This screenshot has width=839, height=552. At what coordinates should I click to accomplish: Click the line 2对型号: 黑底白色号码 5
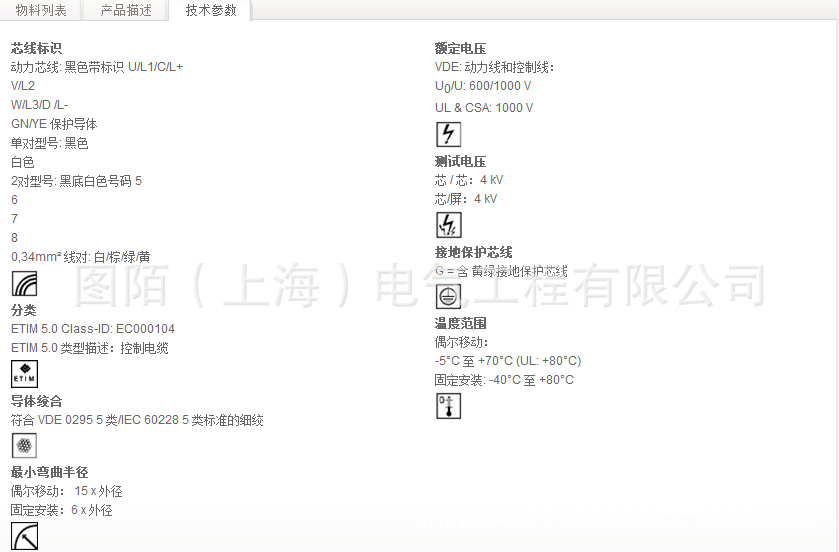click(x=76, y=181)
